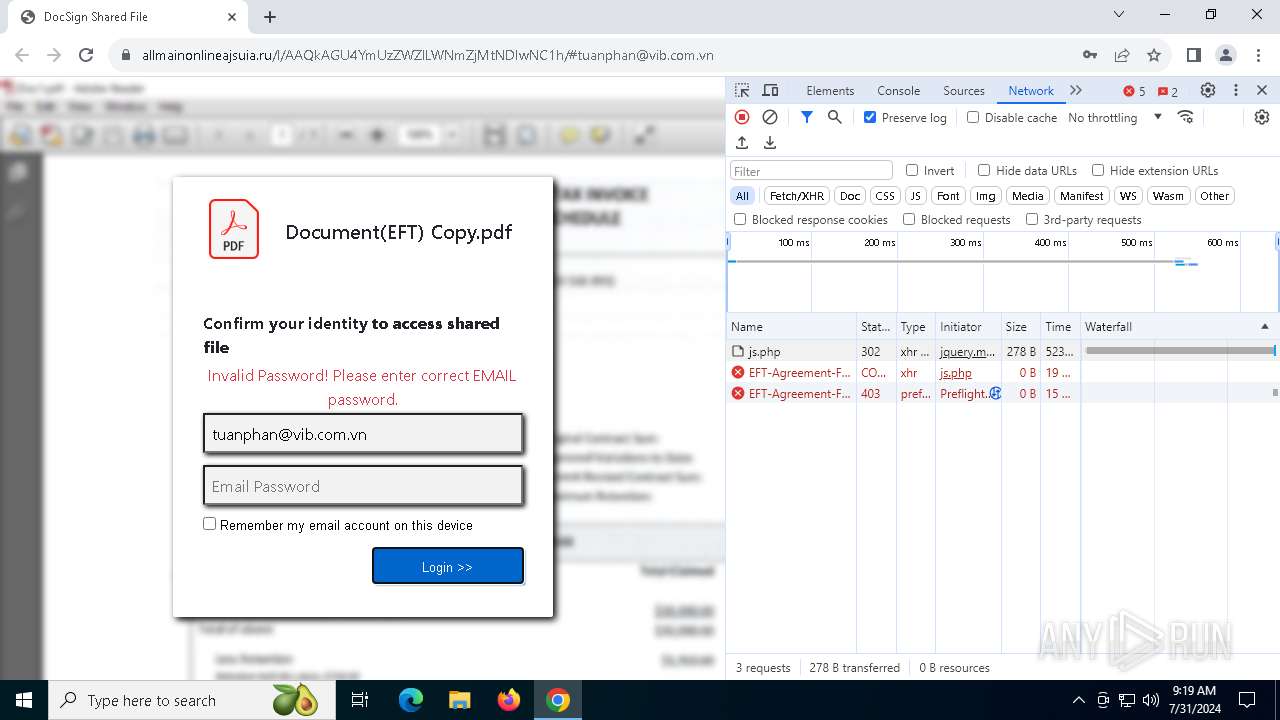The image size is (1280, 720).
Task: Expand more DevTools tabs chevron
Action: point(1076,90)
